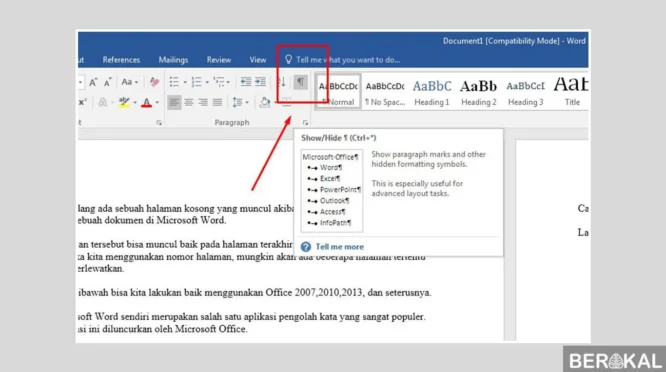The width and height of the screenshot is (666, 372).
Task: Click the Increase Font Size icon
Action: pyautogui.click(x=93, y=82)
